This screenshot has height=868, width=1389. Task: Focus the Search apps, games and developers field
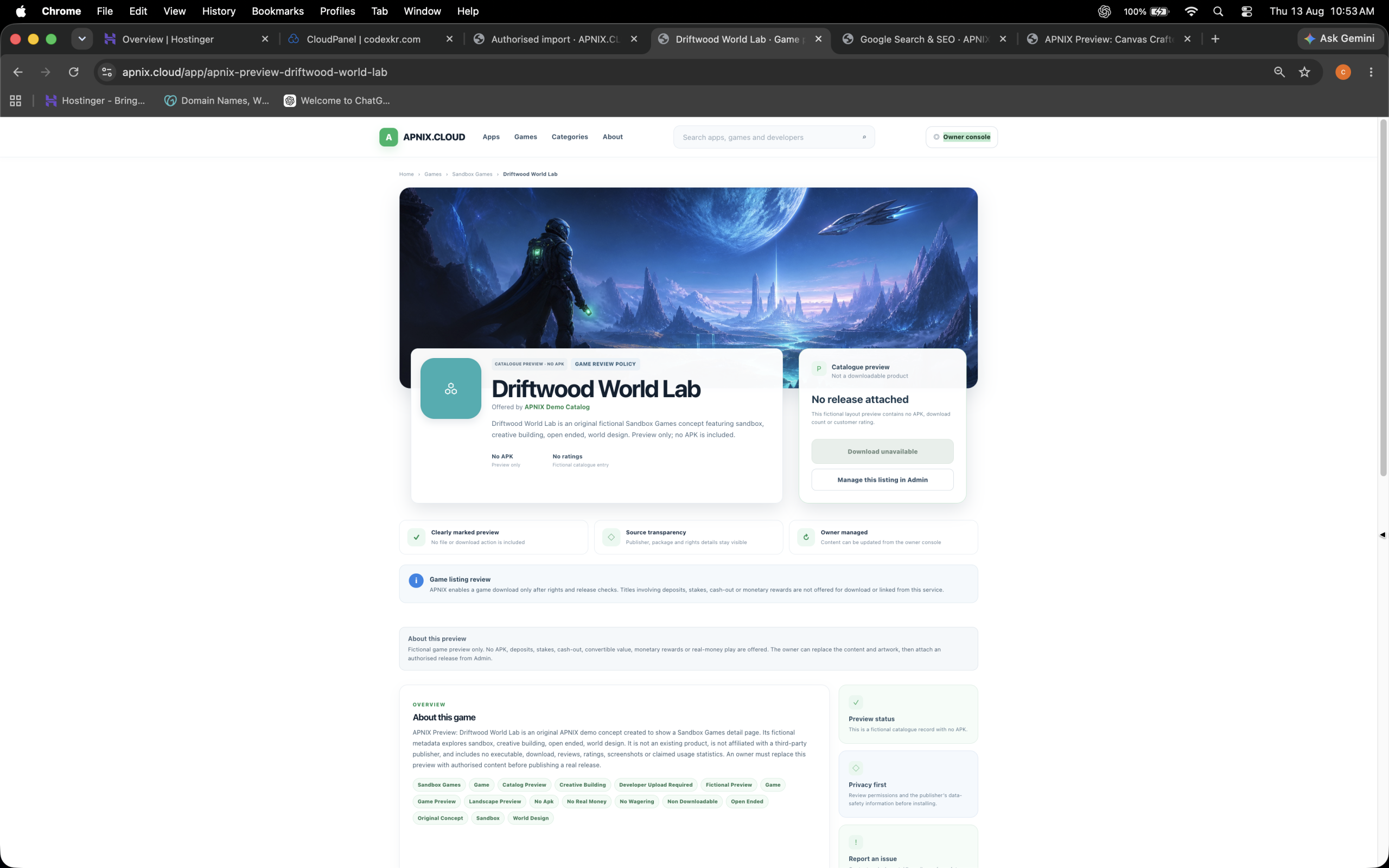point(774,137)
